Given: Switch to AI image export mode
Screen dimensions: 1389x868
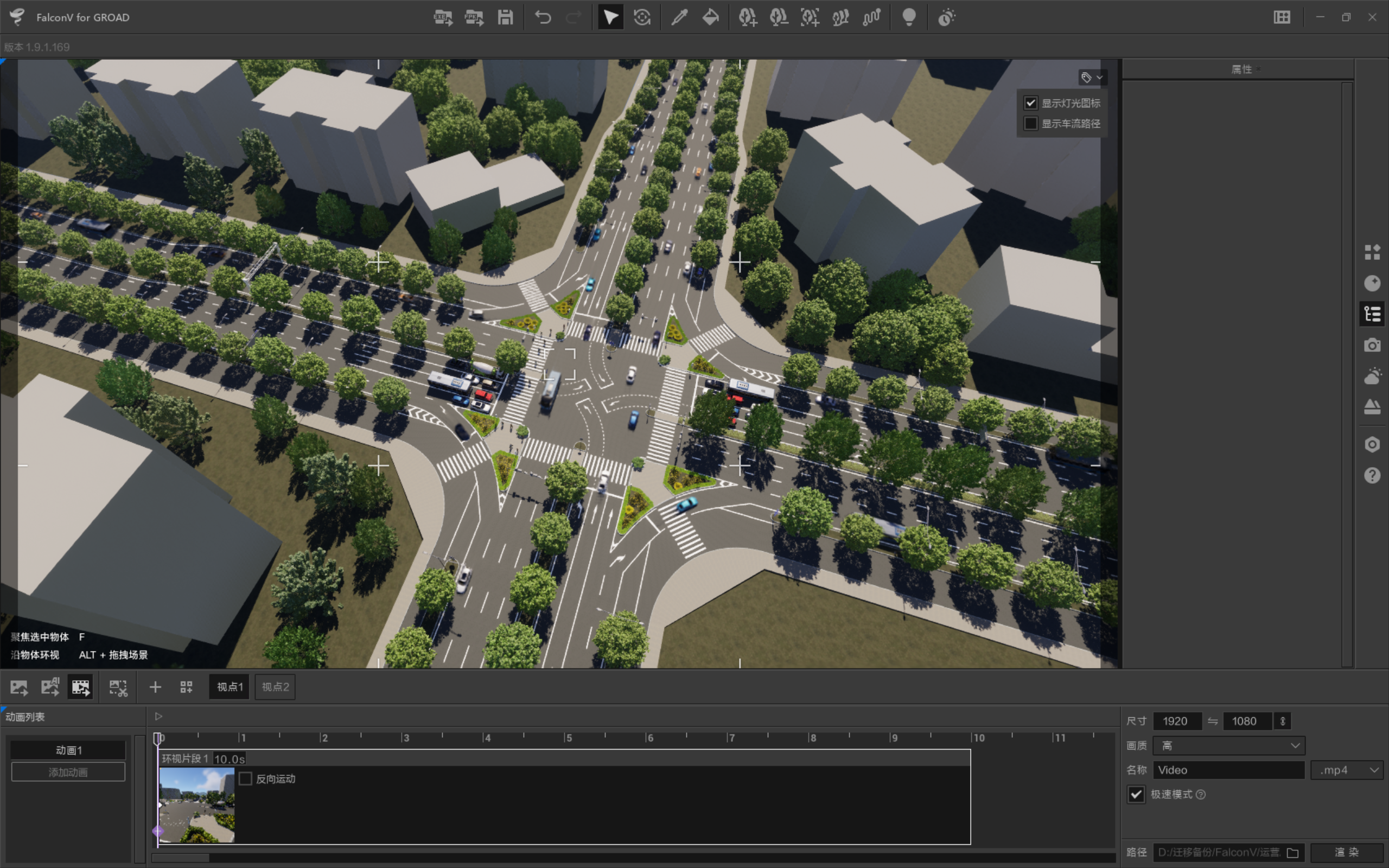Looking at the screenshot, I should click(x=50, y=687).
